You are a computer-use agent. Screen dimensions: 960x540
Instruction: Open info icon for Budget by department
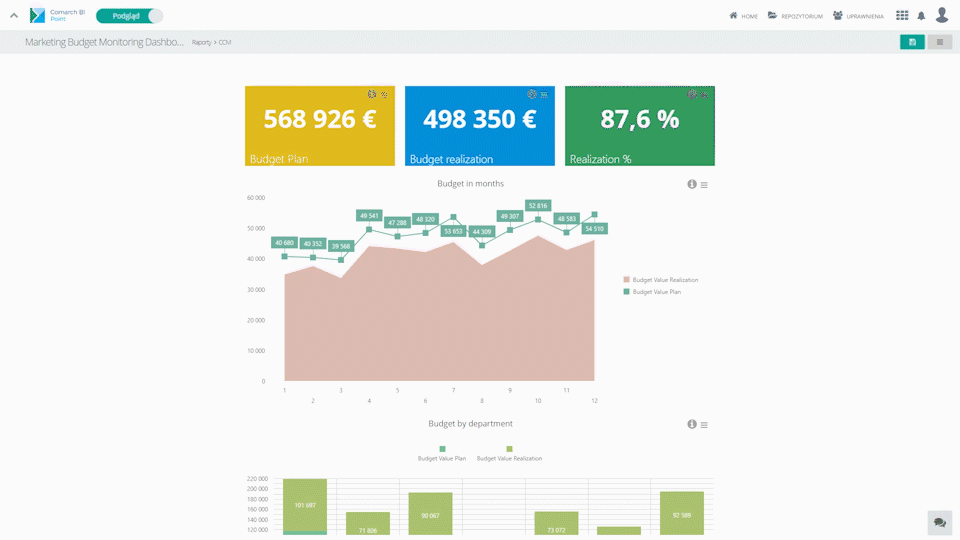click(x=692, y=425)
